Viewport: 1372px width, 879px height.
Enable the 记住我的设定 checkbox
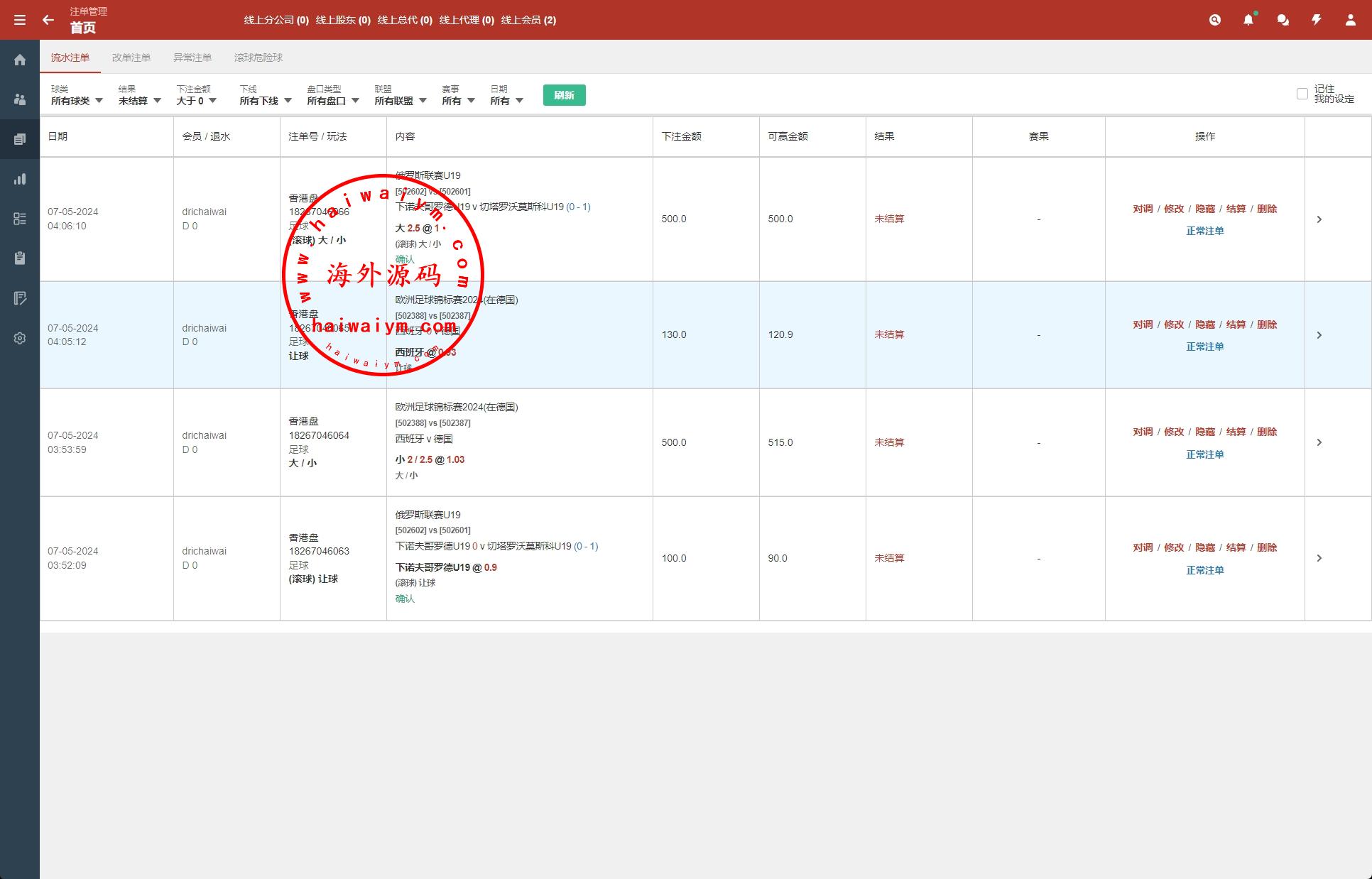click(1302, 94)
